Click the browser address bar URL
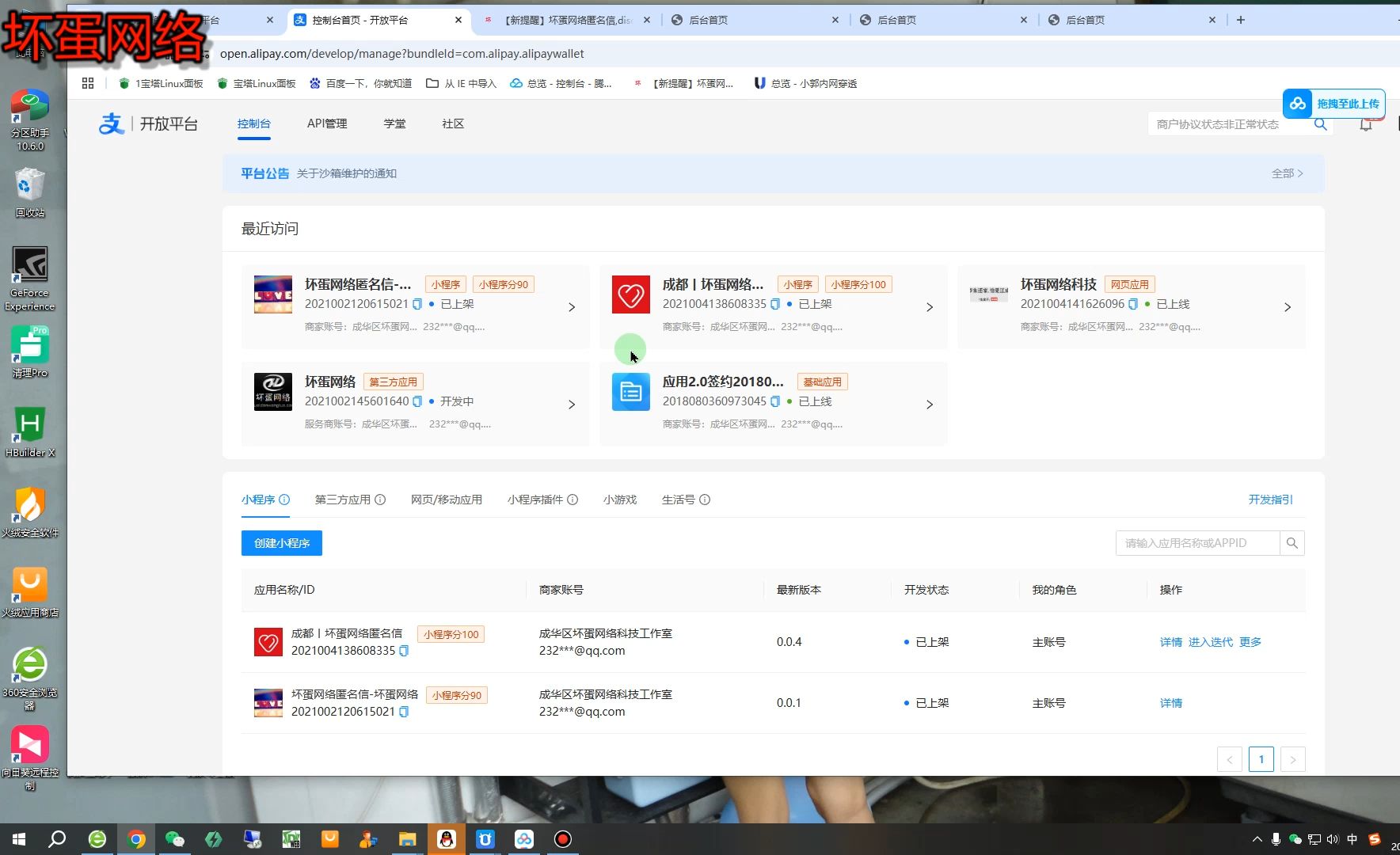The image size is (1400, 855). point(401,54)
